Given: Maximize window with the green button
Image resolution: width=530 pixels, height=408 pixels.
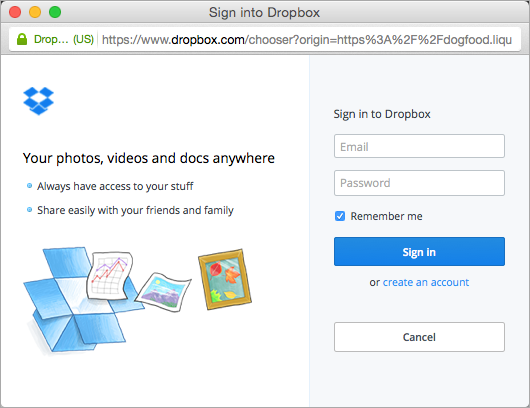Looking at the screenshot, I should [x=55, y=12].
